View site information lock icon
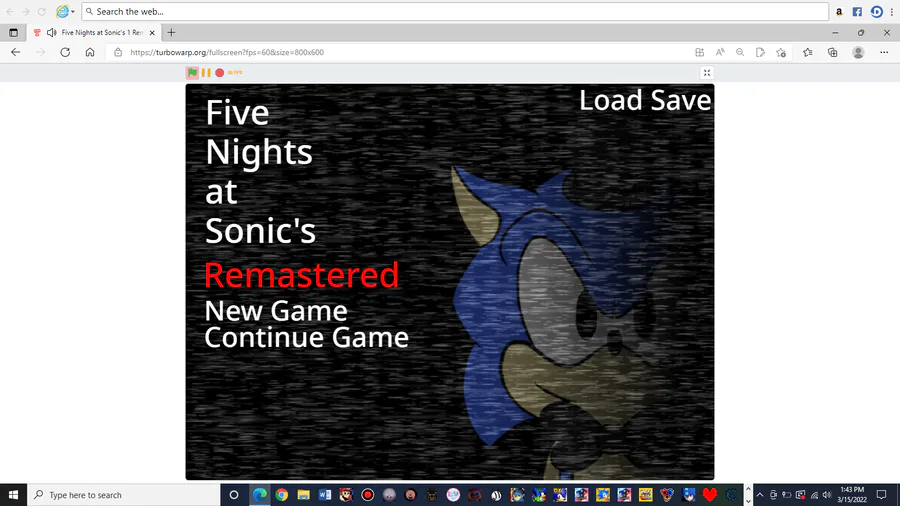This screenshot has width=900, height=506. [118, 52]
